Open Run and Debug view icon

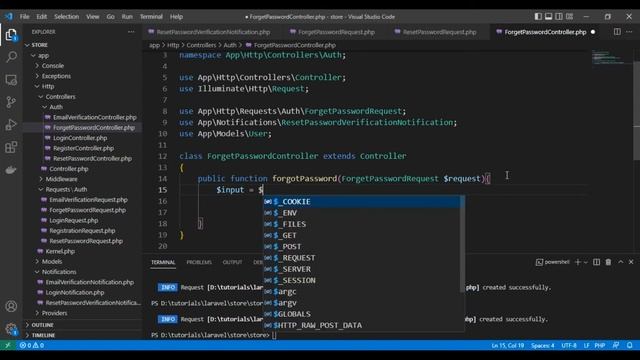click(11, 124)
